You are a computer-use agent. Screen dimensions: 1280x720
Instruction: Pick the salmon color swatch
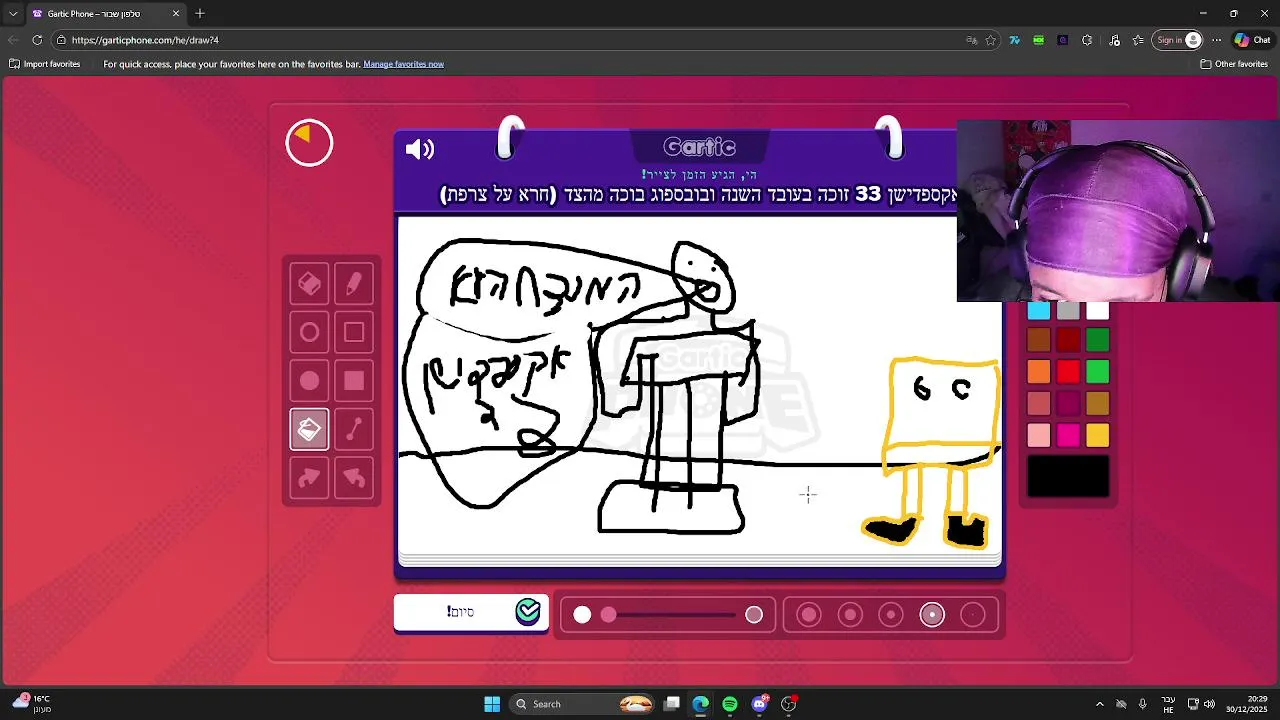(x=1039, y=404)
